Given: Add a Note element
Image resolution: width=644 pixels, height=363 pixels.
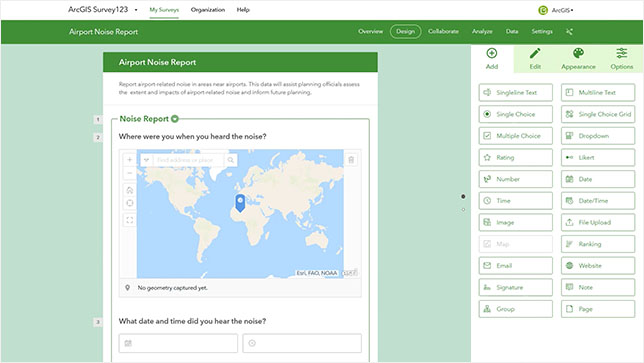Looking at the screenshot, I should pyautogui.click(x=598, y=287).
